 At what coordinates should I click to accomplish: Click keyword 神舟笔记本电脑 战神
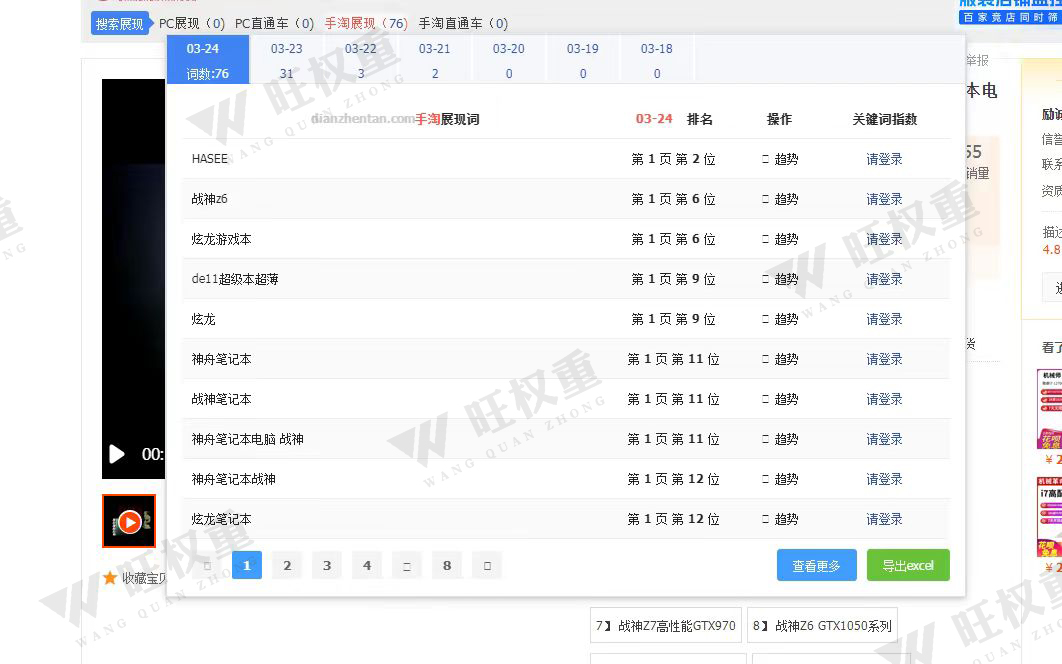coord(247,439)
